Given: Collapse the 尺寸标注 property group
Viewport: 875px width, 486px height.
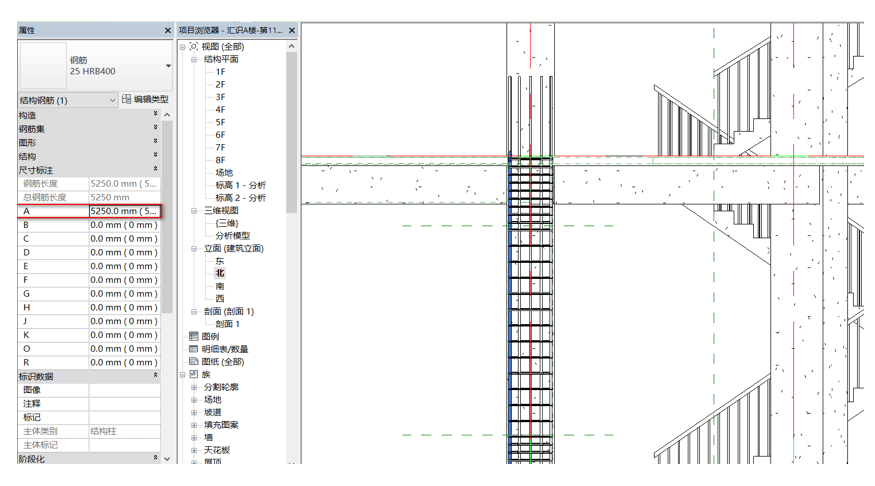Looking at the screenshot, I should pyautogui.click(x=155, y=170).
